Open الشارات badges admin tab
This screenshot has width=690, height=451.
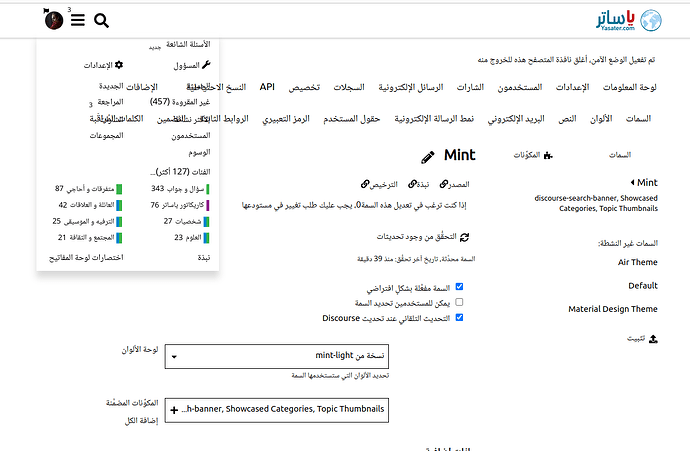point(470,87)
